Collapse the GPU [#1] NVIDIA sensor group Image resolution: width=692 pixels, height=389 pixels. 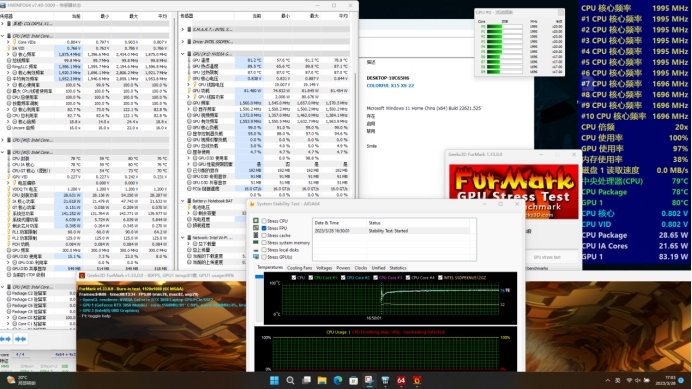click(x=183, y=54)
